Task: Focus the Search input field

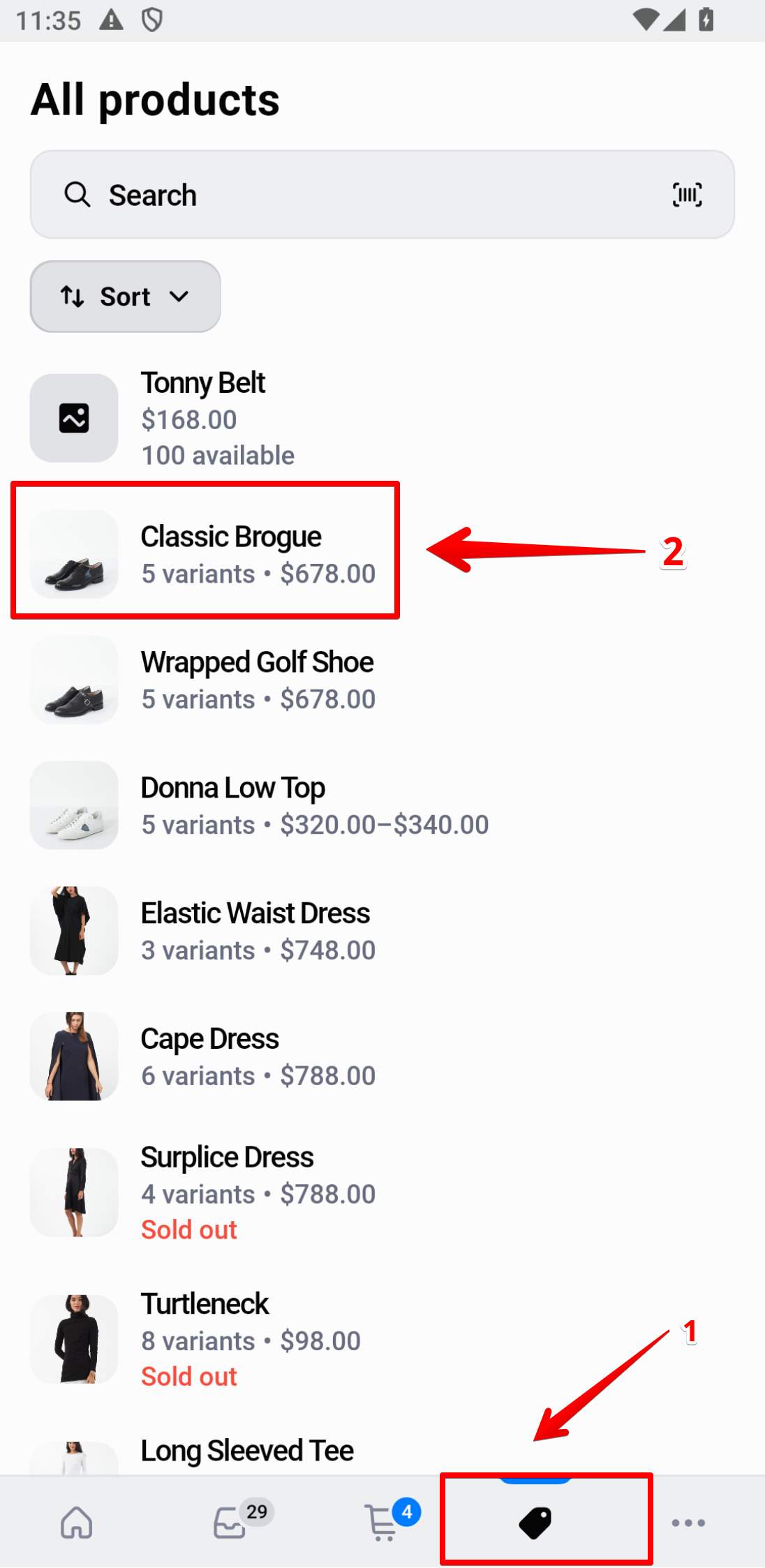Action: click(x=377, y=195)
